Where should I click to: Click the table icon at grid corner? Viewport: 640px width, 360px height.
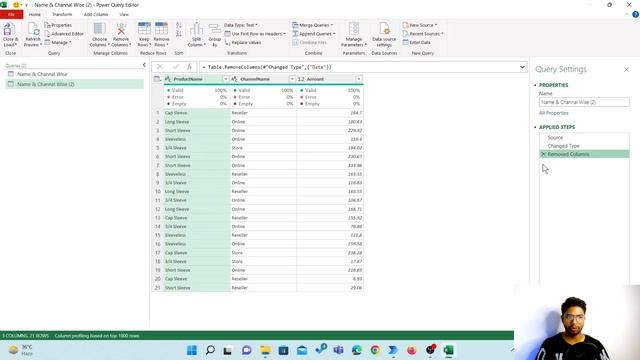(x=157, y=79)
